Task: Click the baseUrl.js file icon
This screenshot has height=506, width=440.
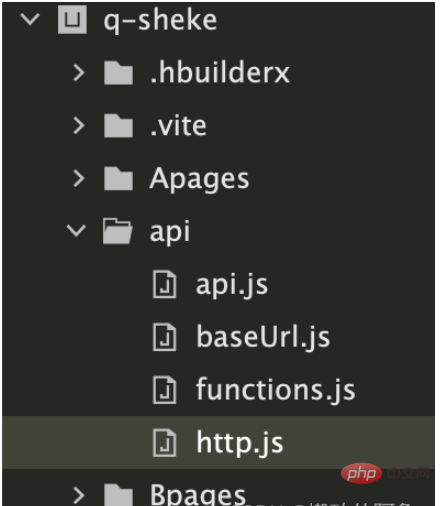Action: click(164, 337)
